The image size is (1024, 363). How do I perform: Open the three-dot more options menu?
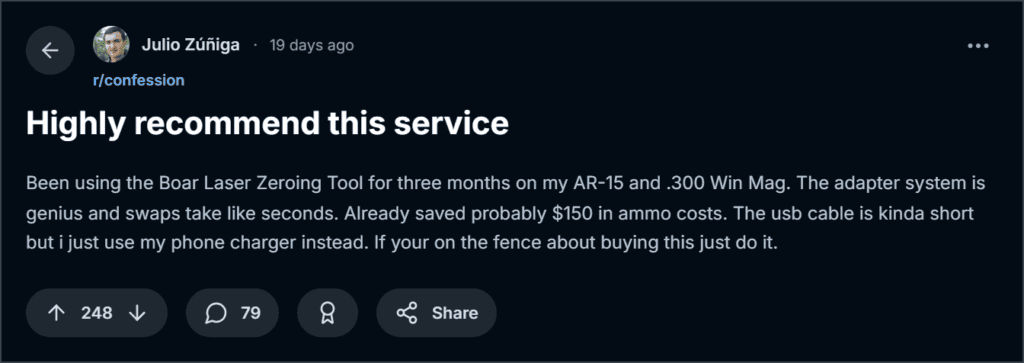(x=978, y=46)
